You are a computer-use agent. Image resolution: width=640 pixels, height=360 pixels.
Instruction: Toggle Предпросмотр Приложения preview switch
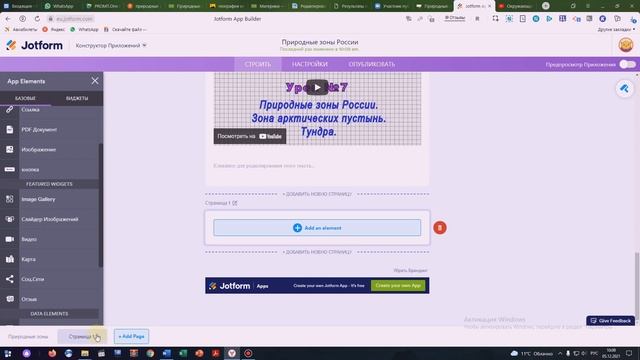627,64
